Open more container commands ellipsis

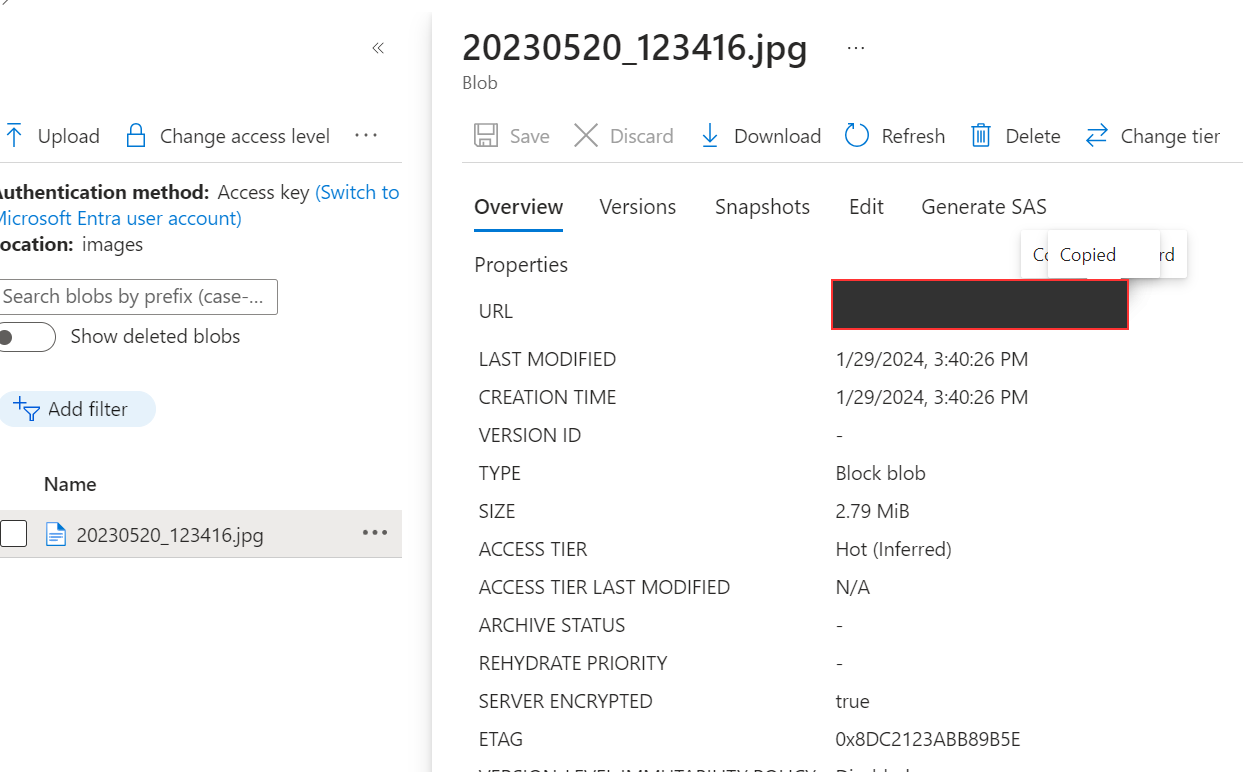[366, 135]
